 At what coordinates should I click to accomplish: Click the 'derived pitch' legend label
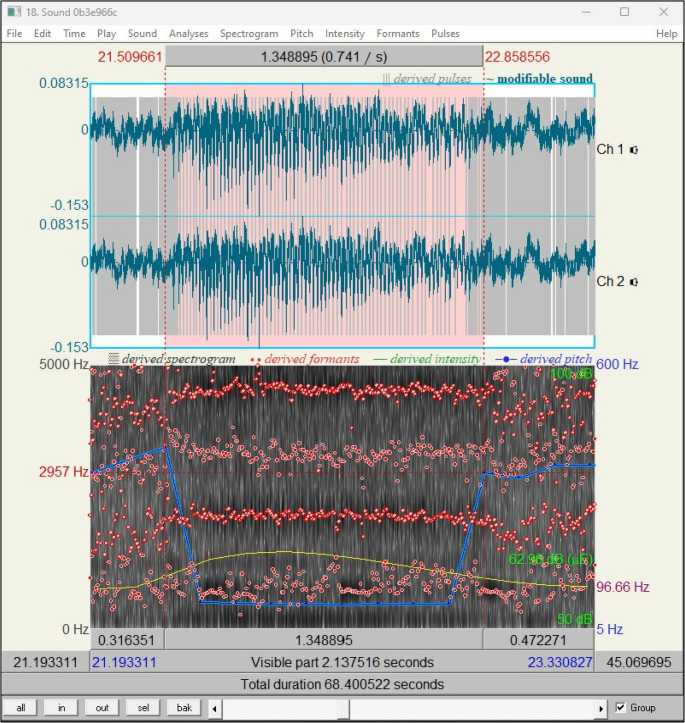point(544,359)
